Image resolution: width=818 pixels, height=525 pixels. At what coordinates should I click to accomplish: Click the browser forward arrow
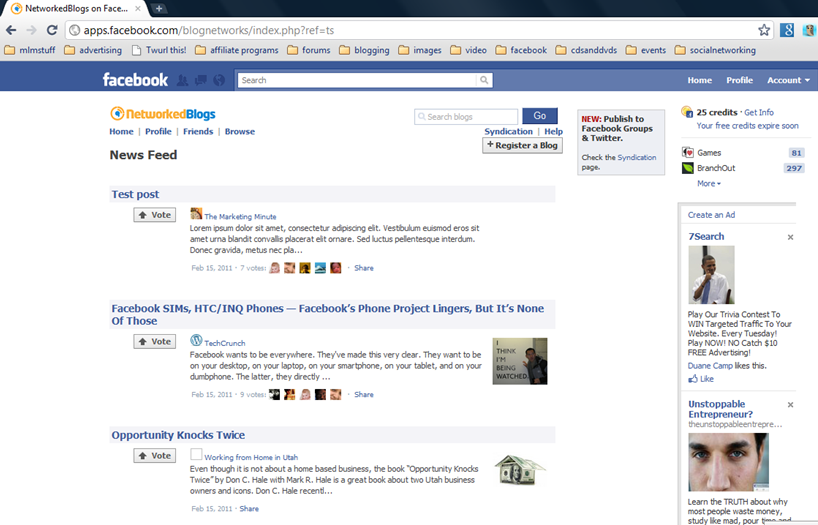[x=31, y=30]
